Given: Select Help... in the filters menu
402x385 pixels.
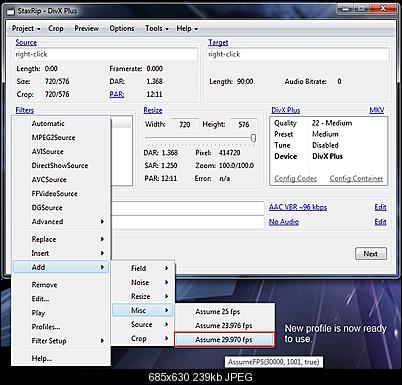Looking at the screenshot, I should pyautogui.click(x=61, y=359).
